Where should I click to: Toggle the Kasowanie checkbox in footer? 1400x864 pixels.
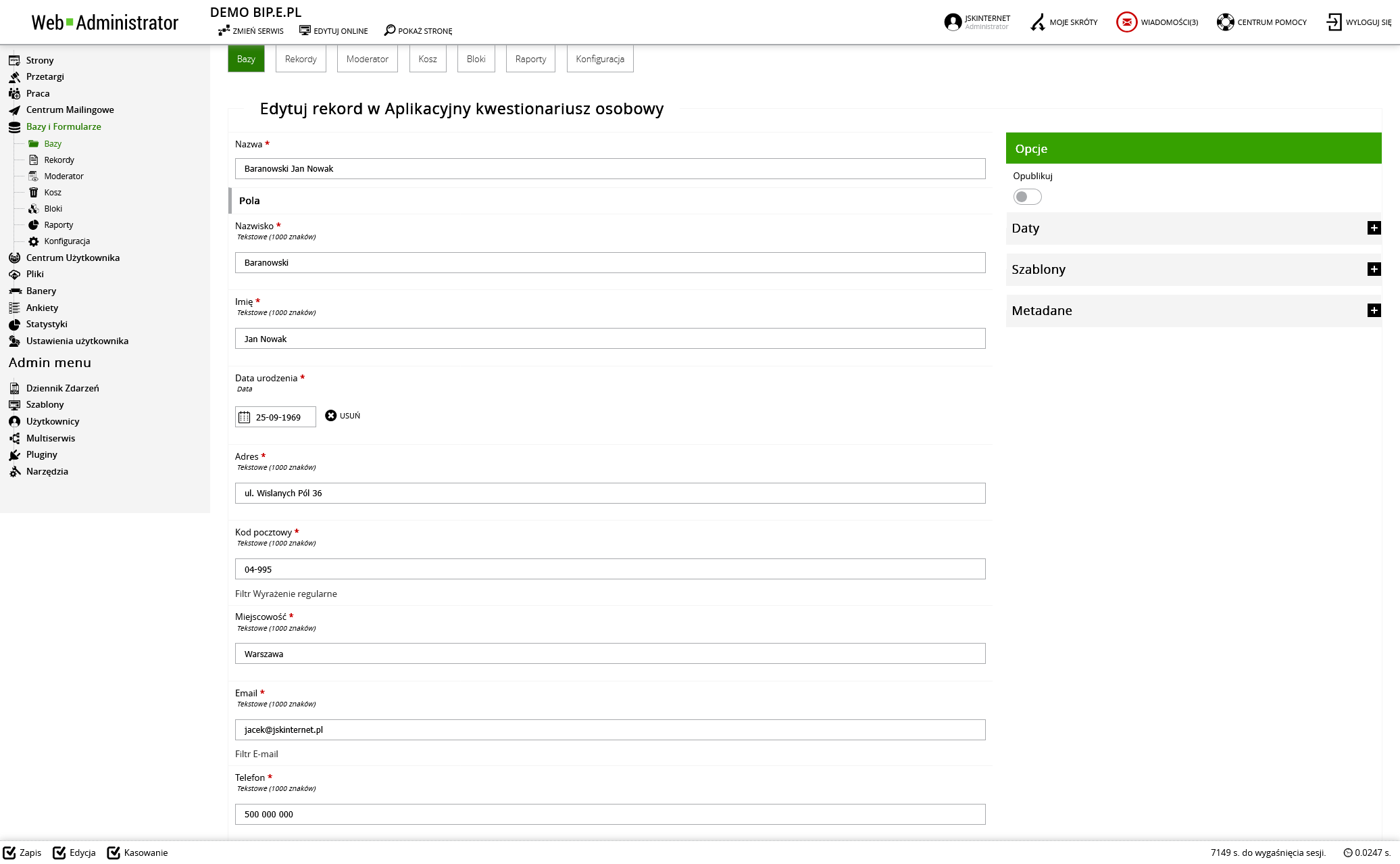(114, 853)
